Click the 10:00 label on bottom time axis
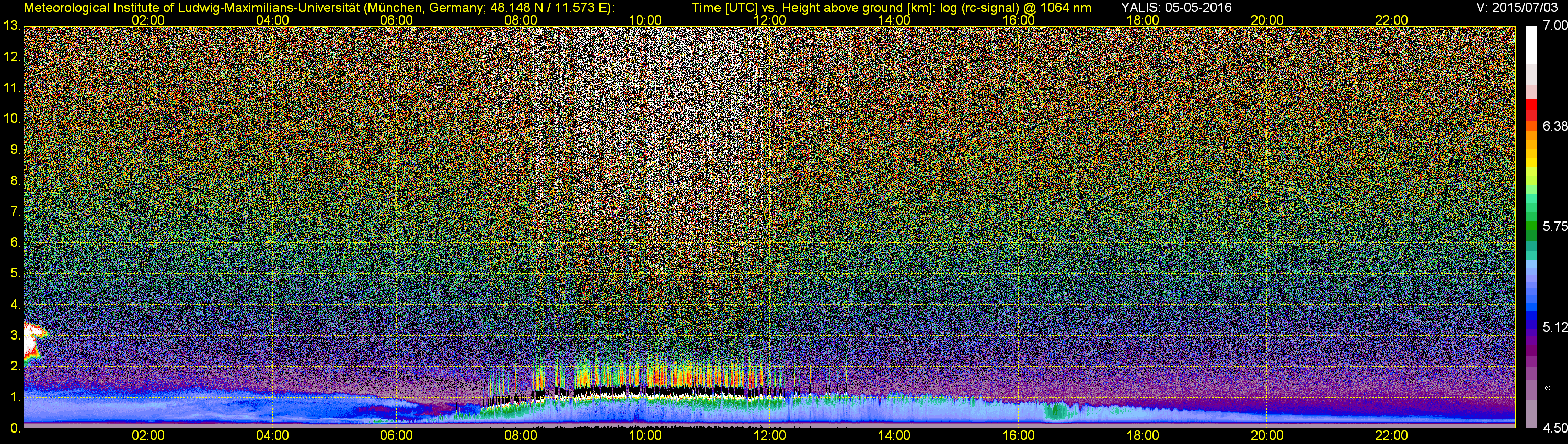 645,436
